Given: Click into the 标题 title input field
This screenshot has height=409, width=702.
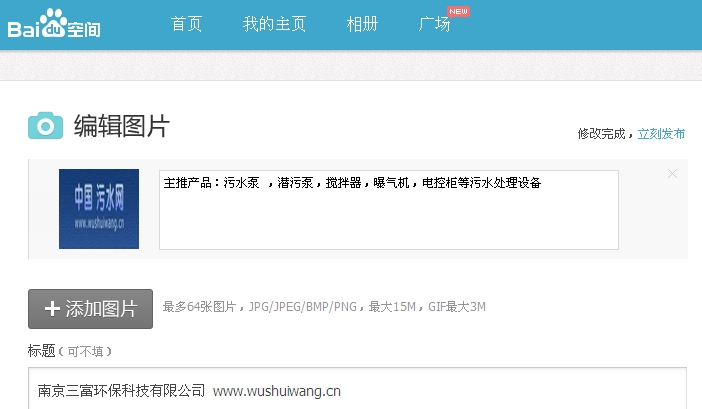Looking at the screenshot, I should (x=357, y=390).
